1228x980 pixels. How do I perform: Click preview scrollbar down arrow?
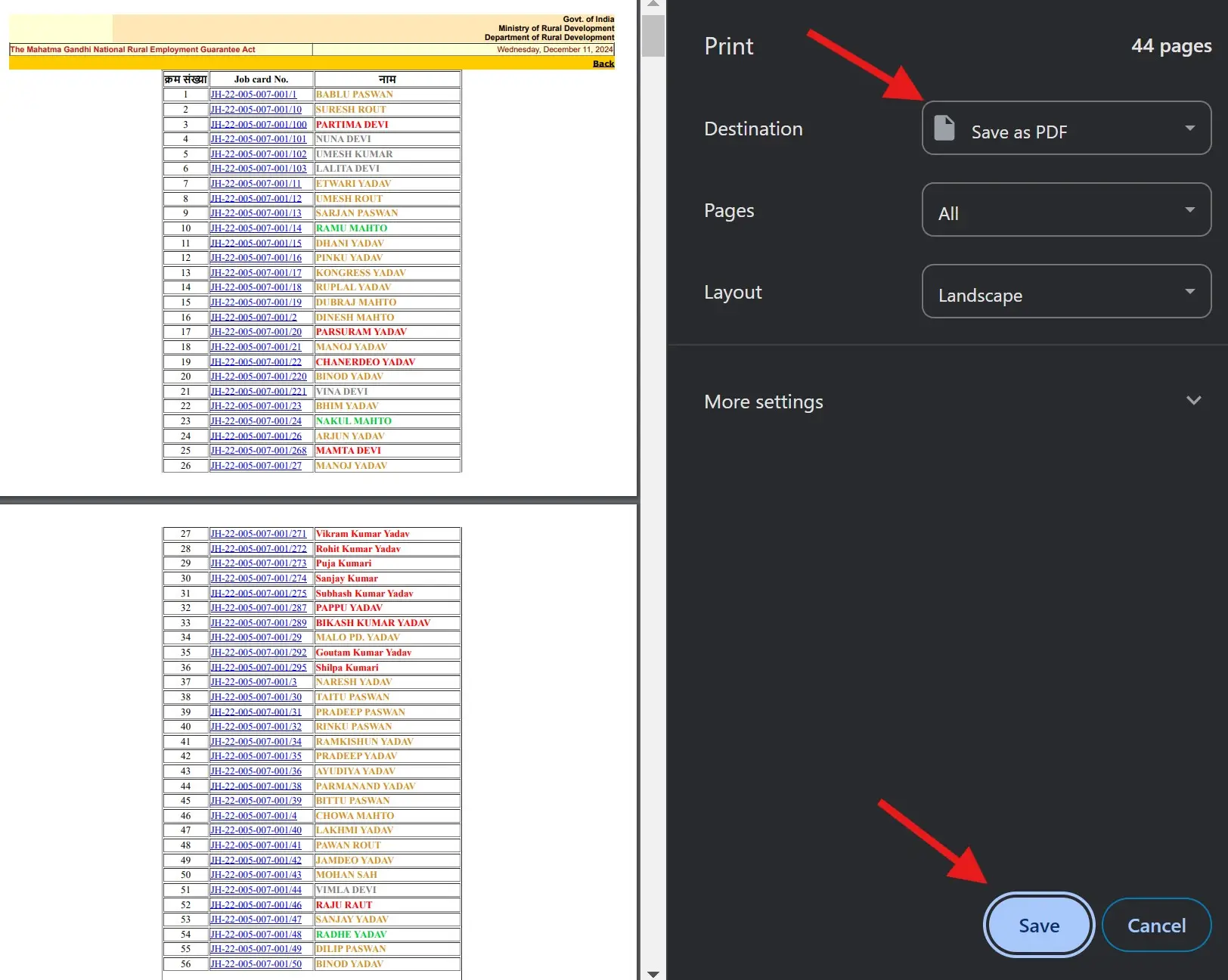tap(653, 974)
